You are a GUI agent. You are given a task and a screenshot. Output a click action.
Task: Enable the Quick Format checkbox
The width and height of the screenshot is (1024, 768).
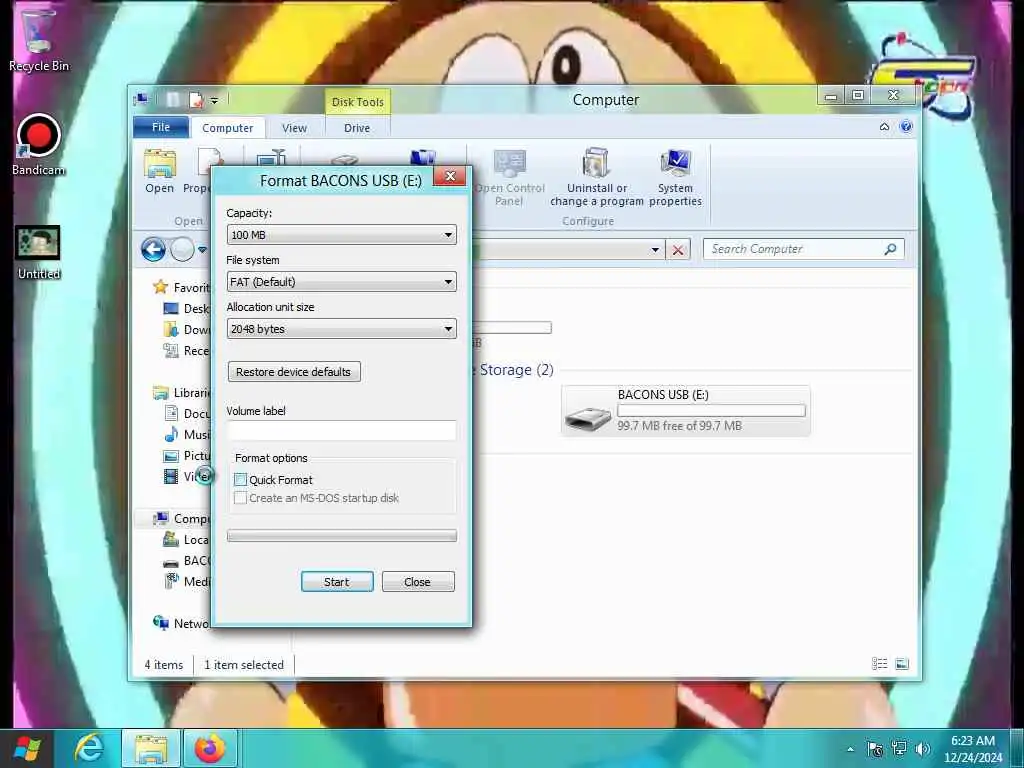pyautogui.click(x=240, y=479)
